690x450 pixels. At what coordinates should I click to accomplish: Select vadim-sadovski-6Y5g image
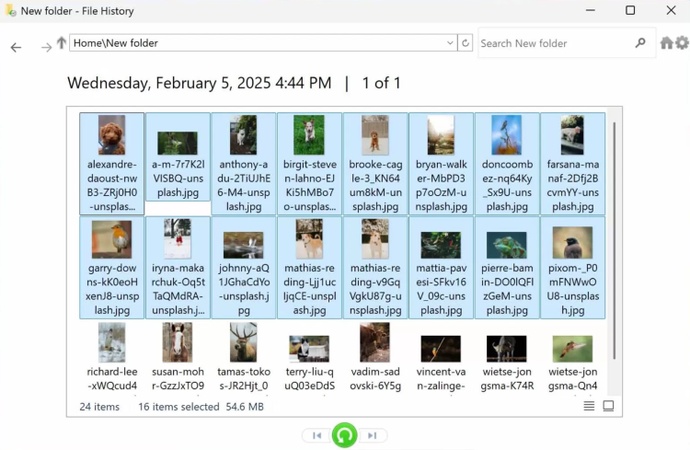(375, 357)
